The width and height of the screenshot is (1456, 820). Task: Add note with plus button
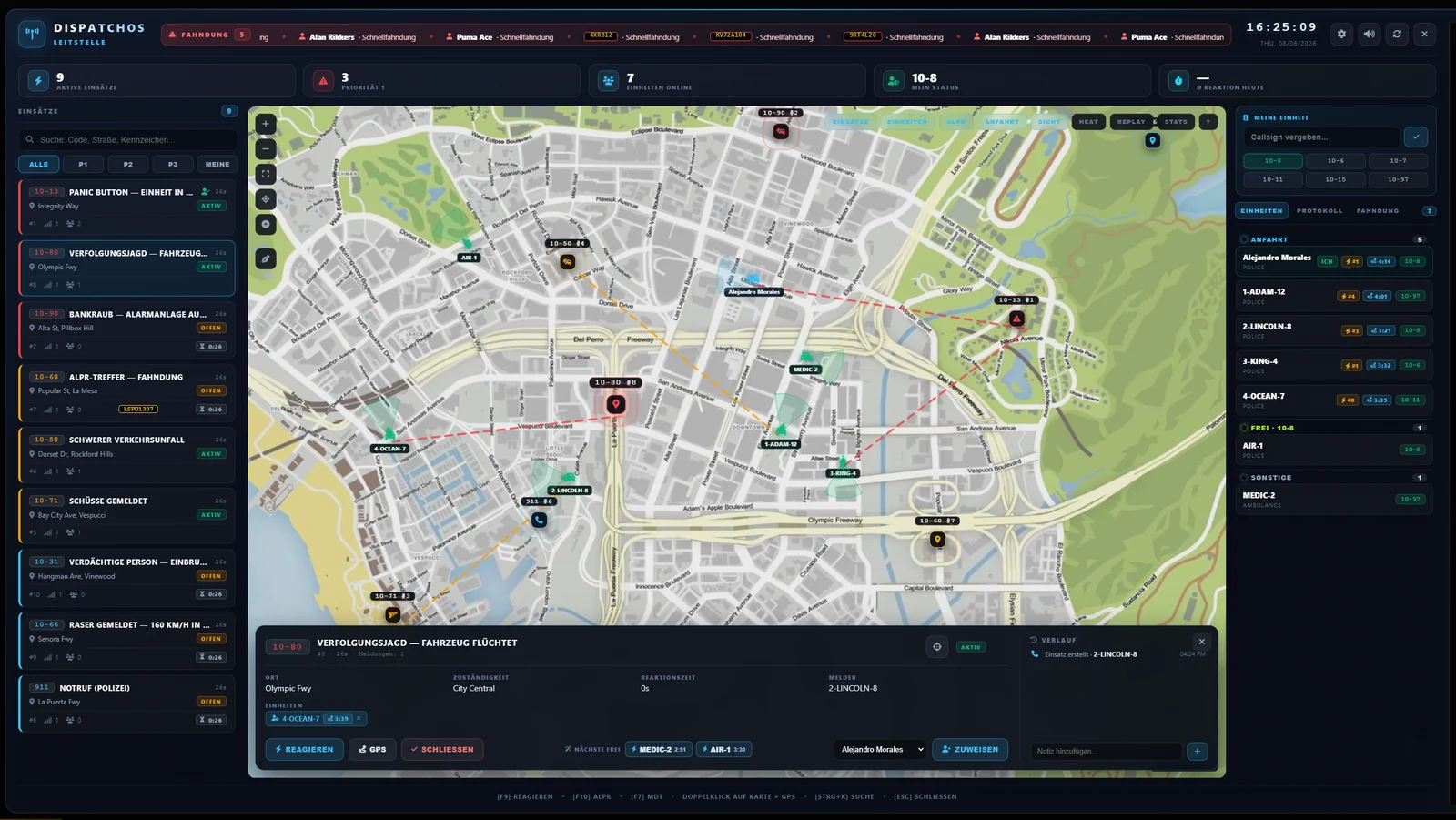point(1198,751)
